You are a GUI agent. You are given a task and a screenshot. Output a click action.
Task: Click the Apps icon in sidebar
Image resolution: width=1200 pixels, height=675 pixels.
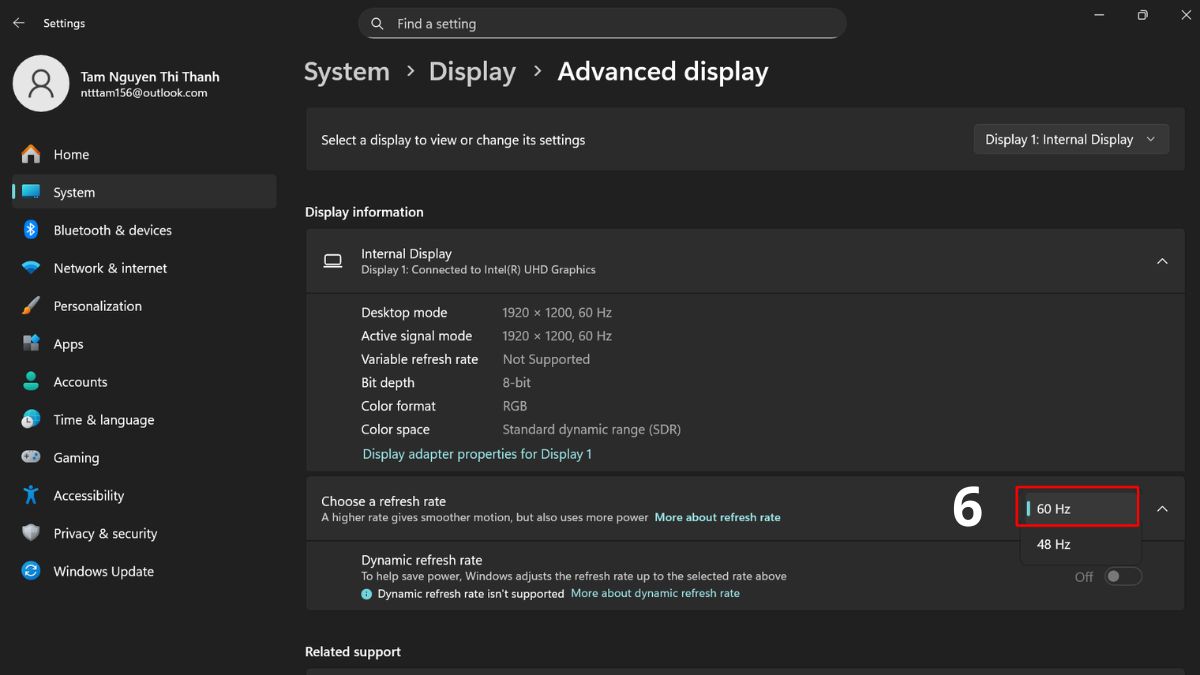pos(31,344)
